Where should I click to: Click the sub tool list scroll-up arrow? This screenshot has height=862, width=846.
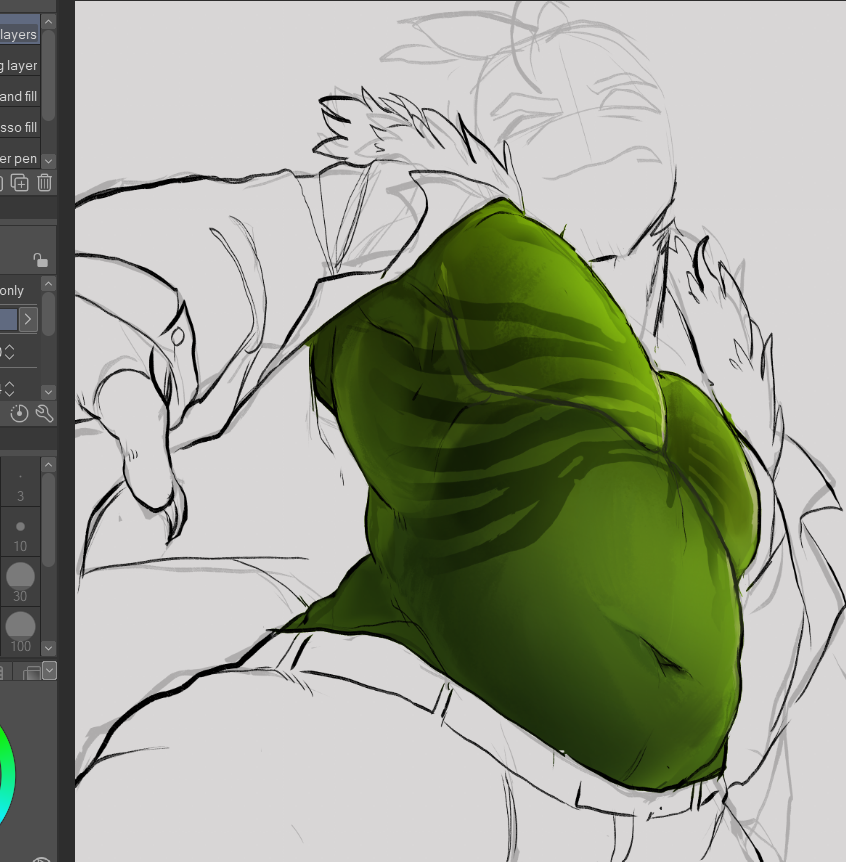pos(48,22)
